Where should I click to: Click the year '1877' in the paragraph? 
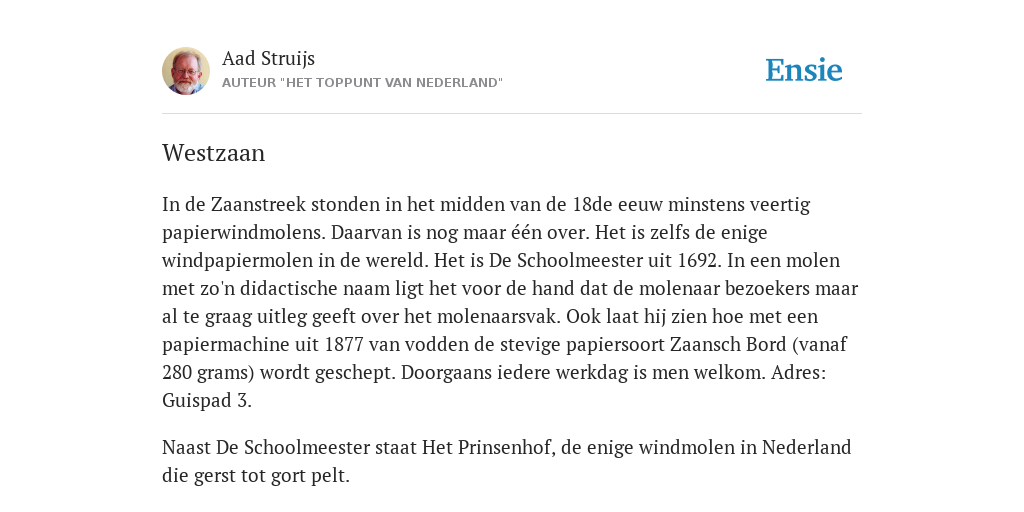[x=344, y=345]
